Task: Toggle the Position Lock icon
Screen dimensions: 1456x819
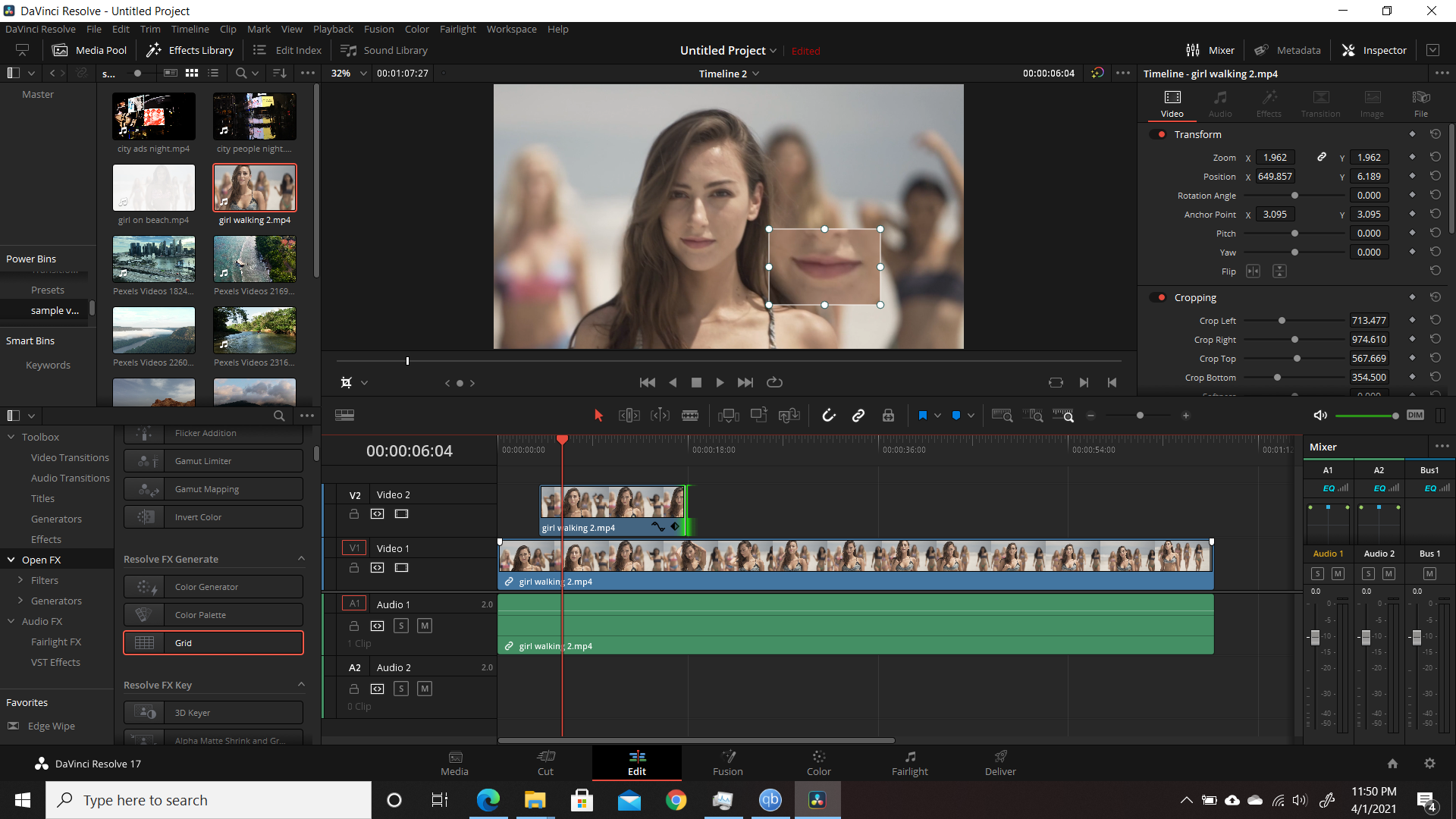Action: [x=888, y=416]
